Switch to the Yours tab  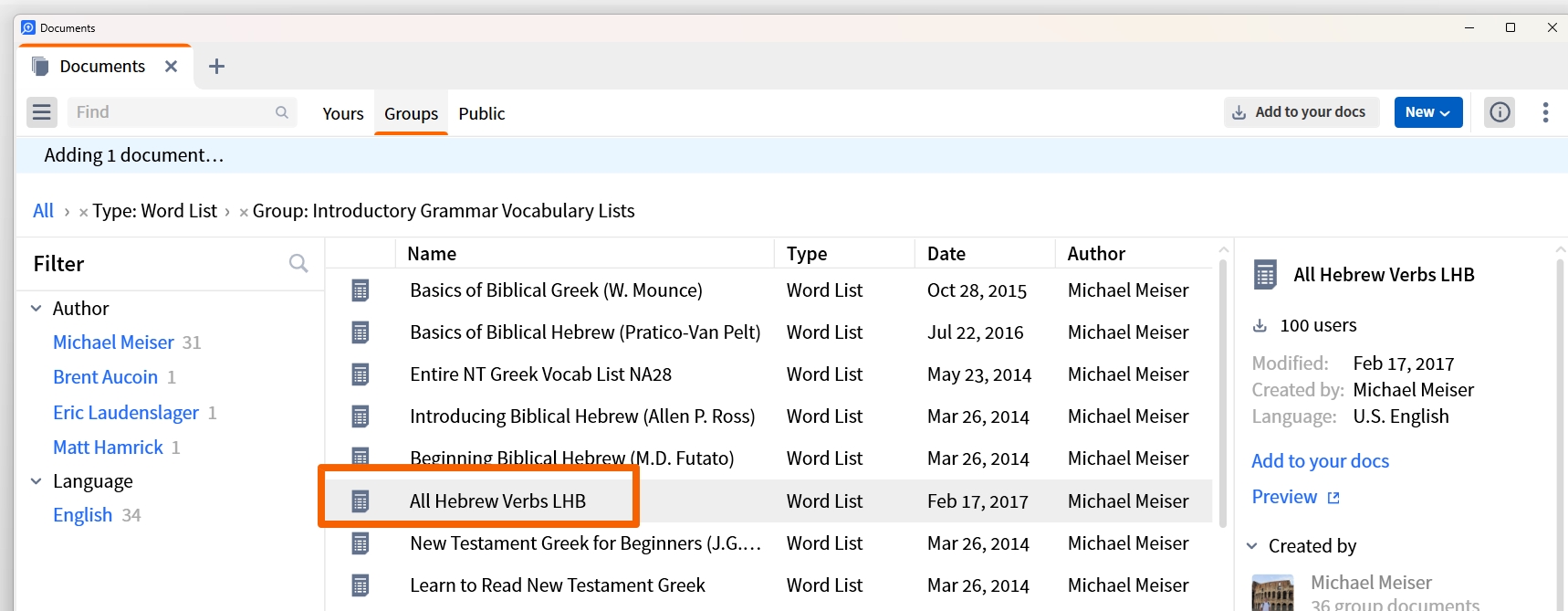343,113
